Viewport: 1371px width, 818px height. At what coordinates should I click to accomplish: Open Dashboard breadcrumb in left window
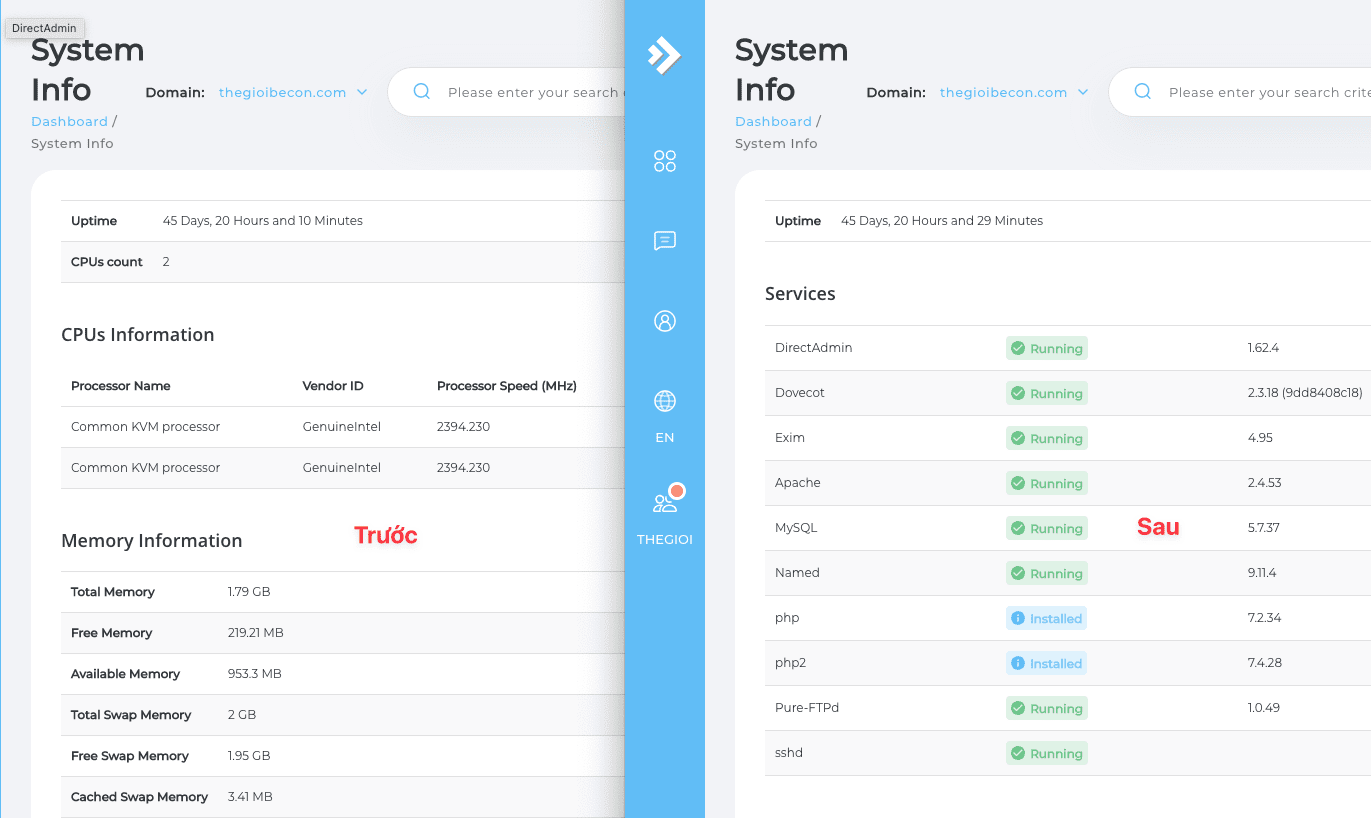click(70, 121)
